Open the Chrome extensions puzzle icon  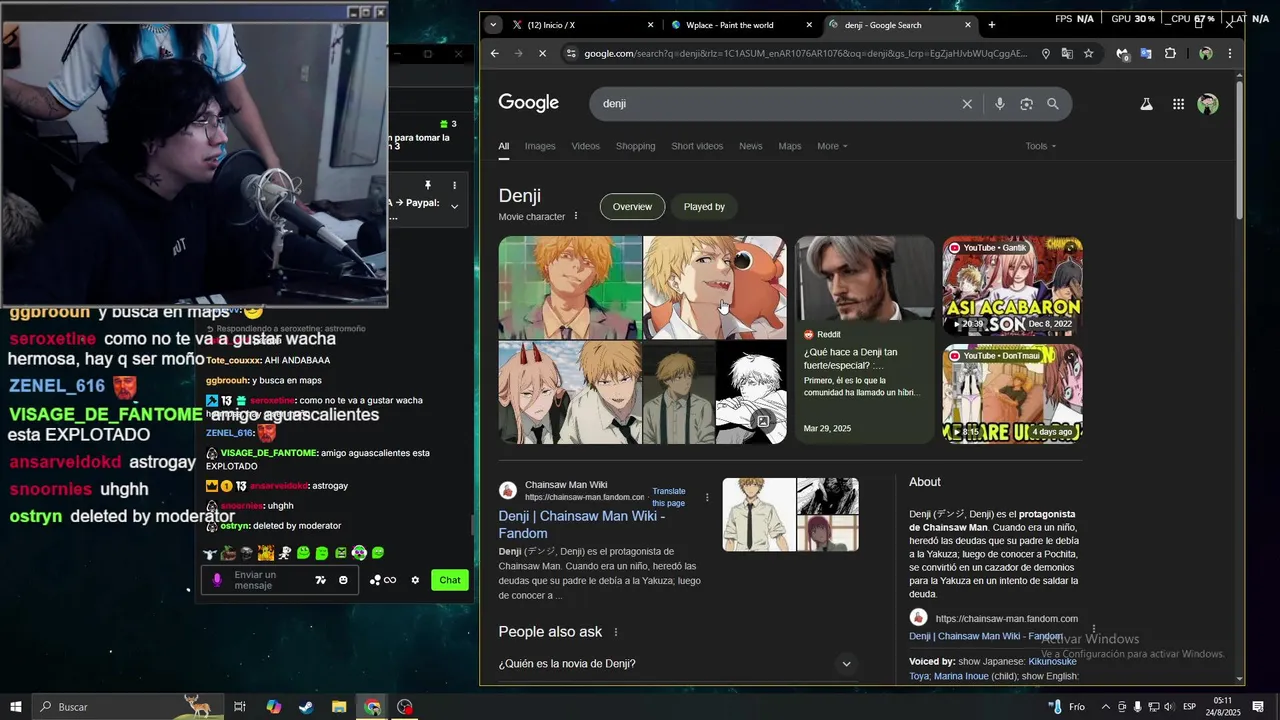[1170, 53]
